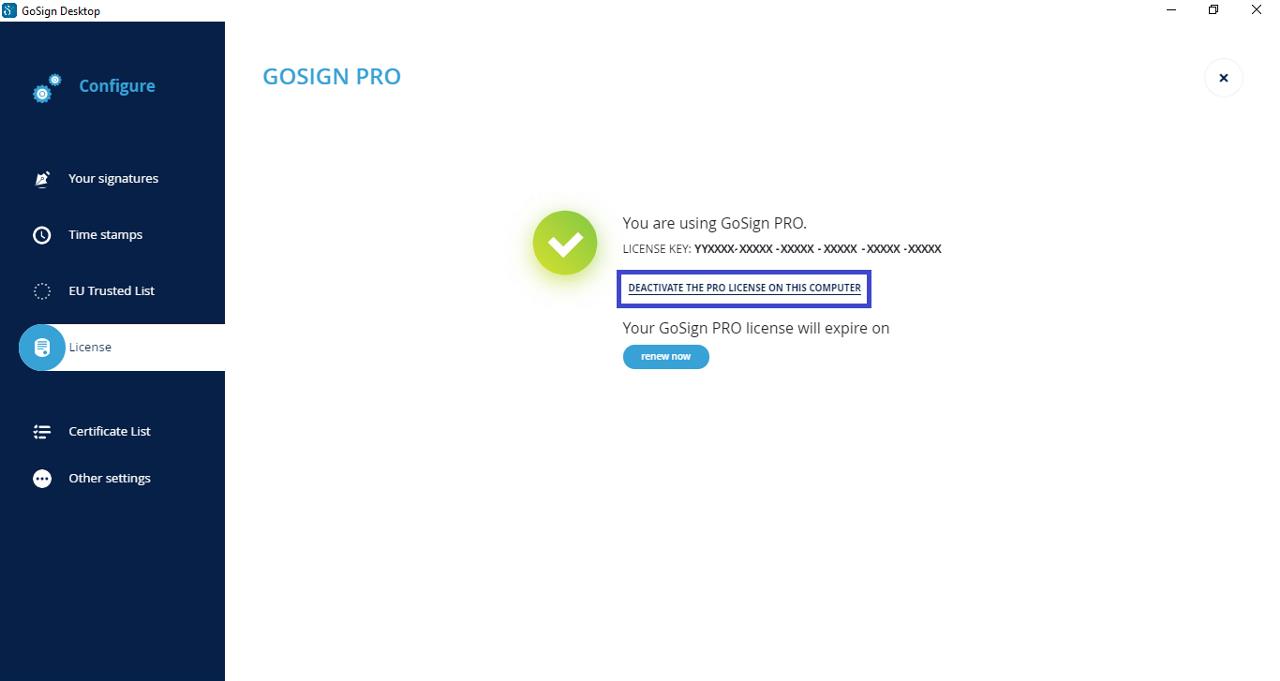Image resolution: width=1280 pixels, height=681 pixels.
Task: Click the EU Trusted List stars icon
Action: point(42,291)
